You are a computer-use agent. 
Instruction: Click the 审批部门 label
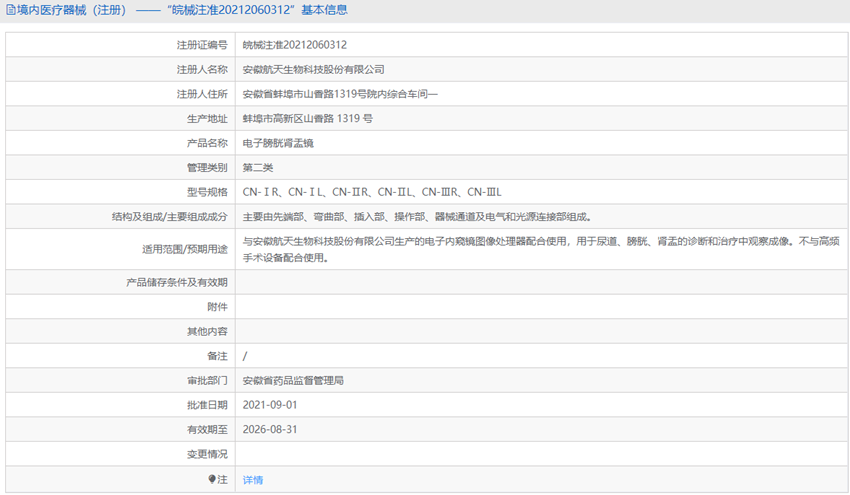[x=207, y=381]
